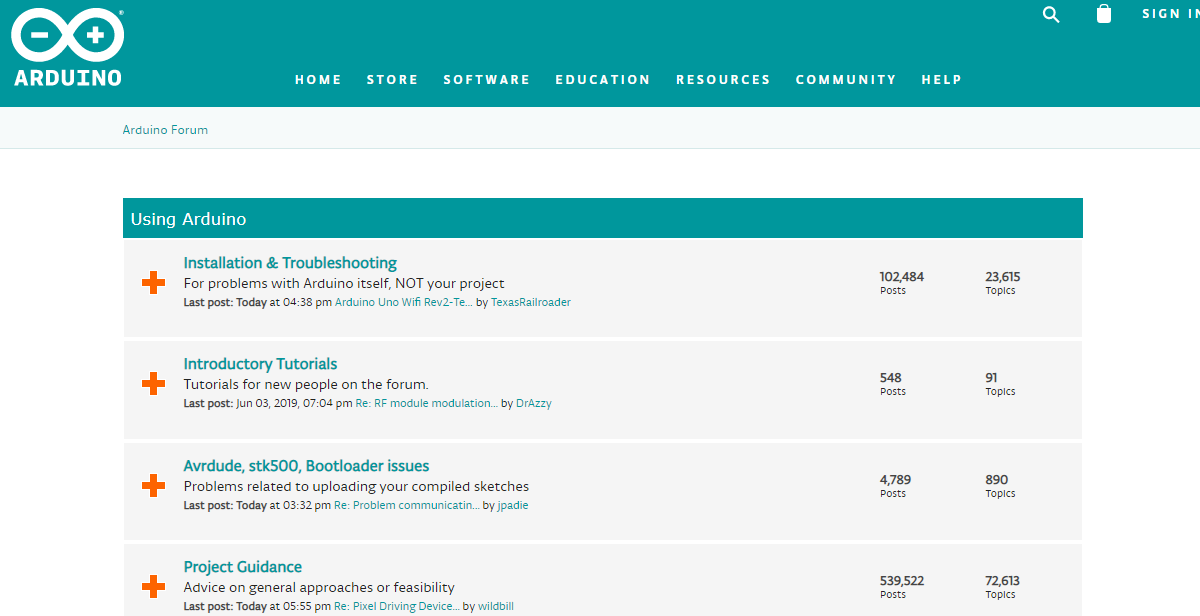Open the Installation & Troubleshooting board
Viewport: 1200px width, 616px height.
pos(290,263)
